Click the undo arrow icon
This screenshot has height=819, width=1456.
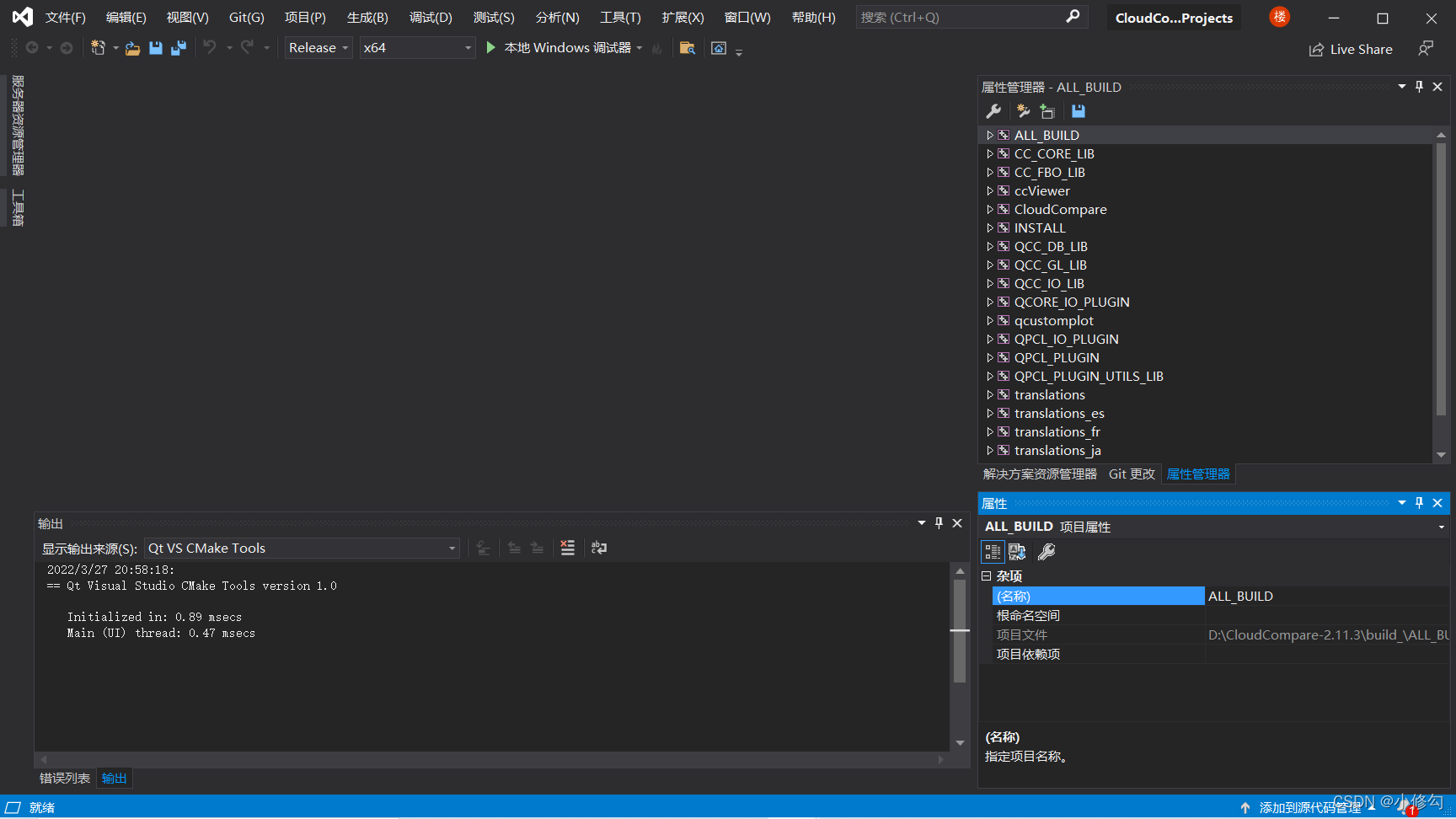tap(210, 47)
